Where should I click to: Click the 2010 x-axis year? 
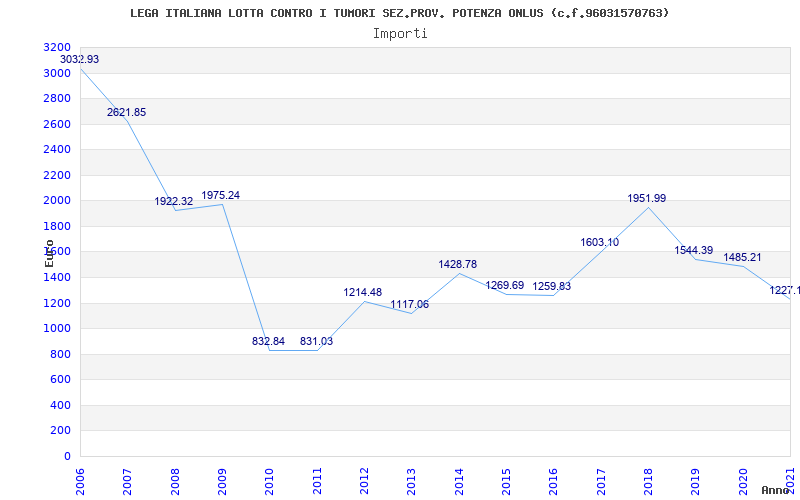[269, 482]
